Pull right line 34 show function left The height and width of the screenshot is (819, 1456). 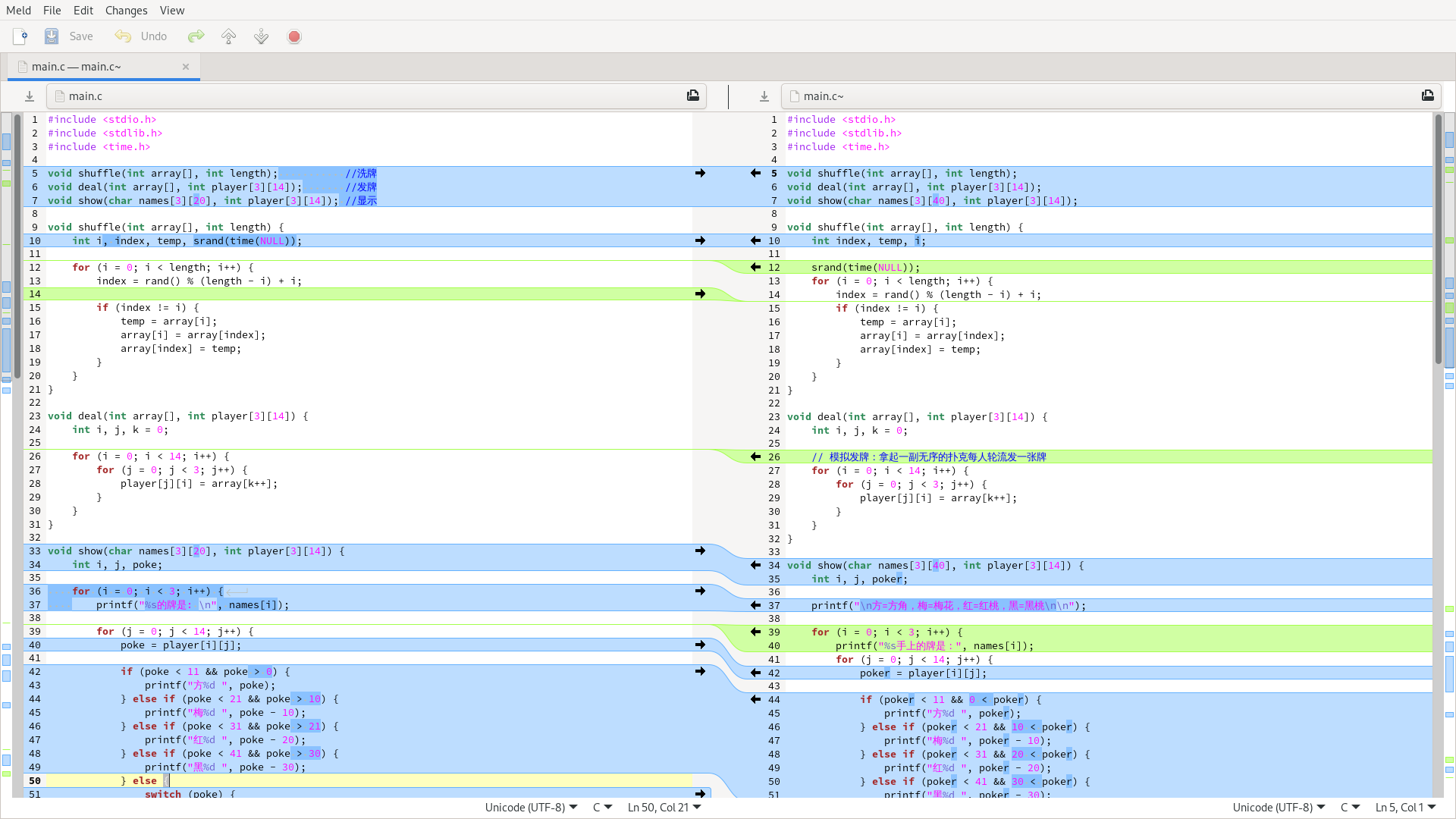coord(755,566)
